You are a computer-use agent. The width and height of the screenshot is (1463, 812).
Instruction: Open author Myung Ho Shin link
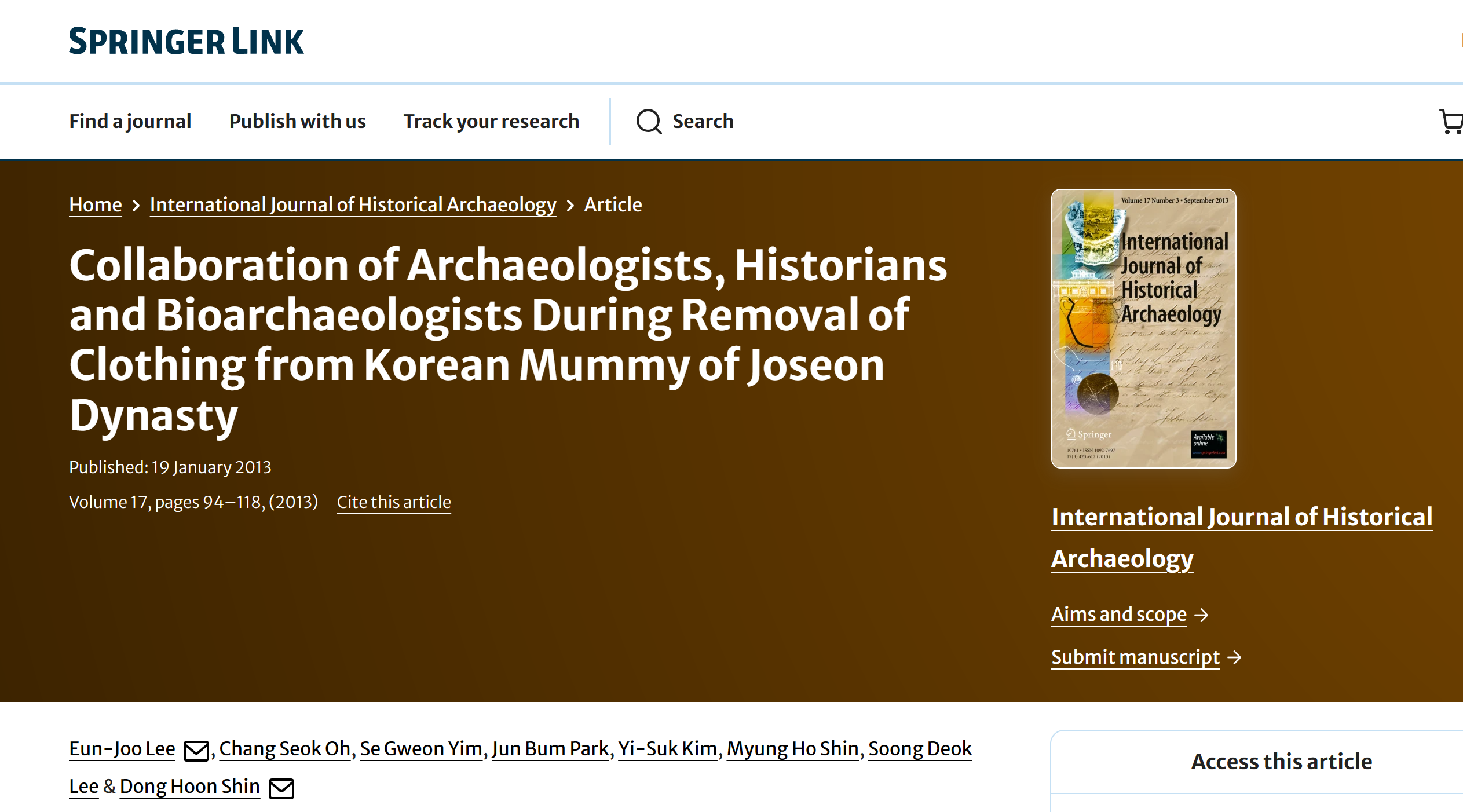click(792, 748)
